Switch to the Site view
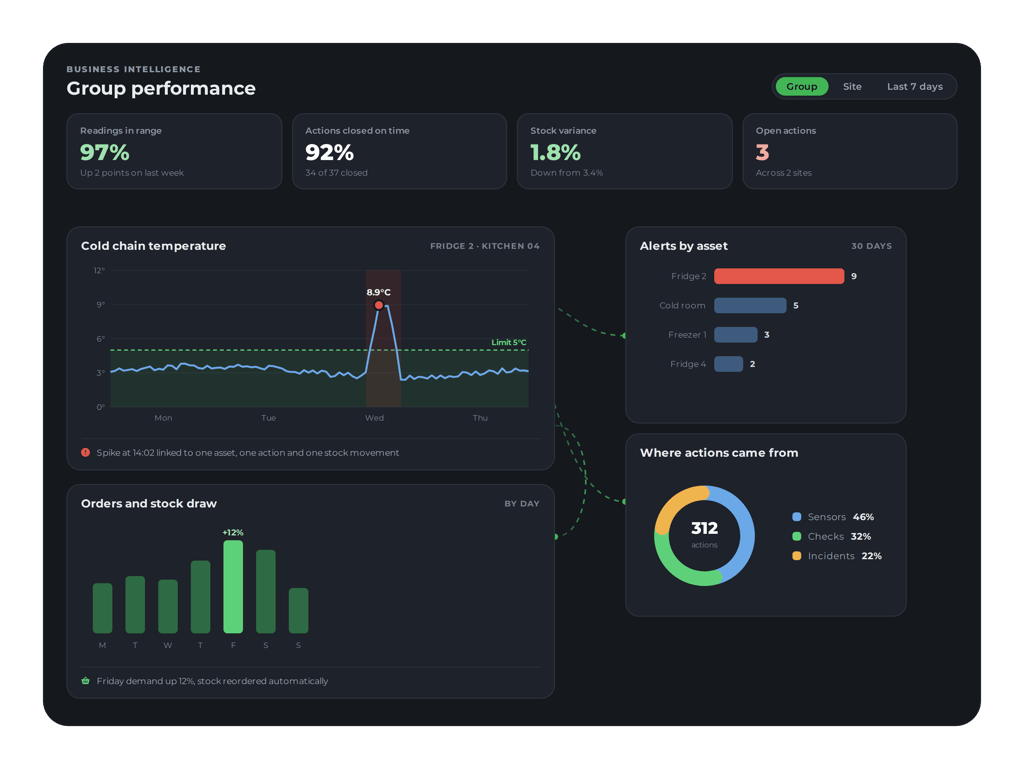 tap(852, 86)
